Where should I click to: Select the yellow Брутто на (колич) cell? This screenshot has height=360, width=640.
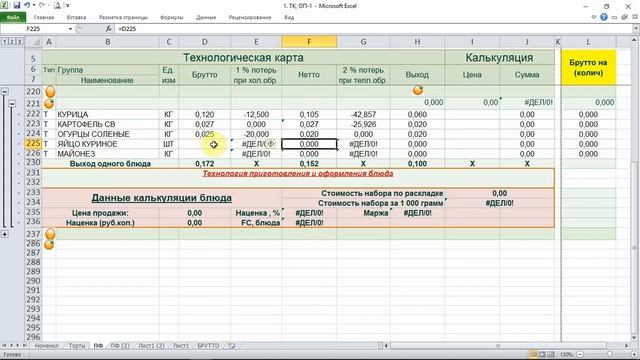pos(588,68)
